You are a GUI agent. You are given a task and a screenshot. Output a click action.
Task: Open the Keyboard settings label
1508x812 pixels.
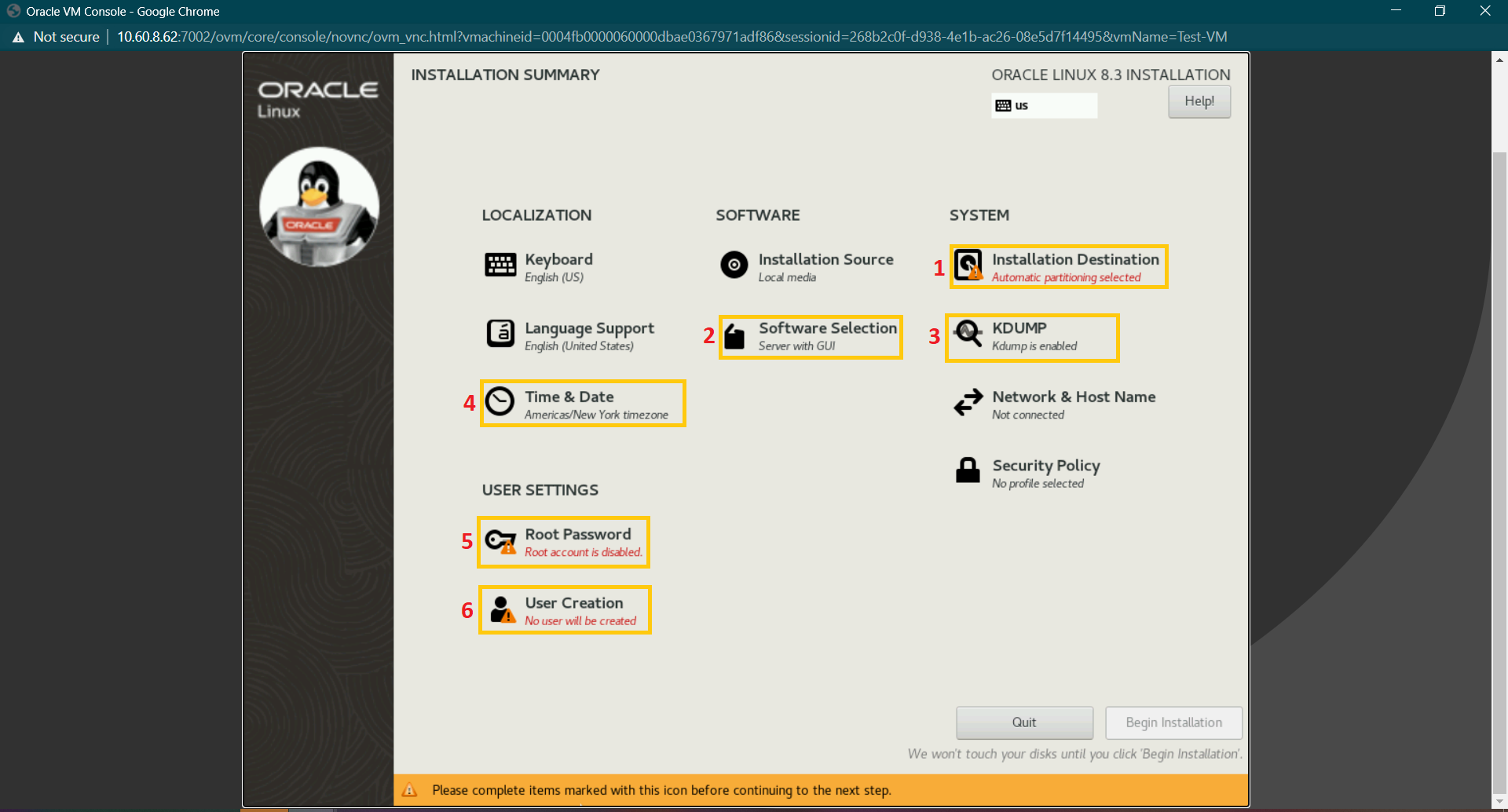558,259
